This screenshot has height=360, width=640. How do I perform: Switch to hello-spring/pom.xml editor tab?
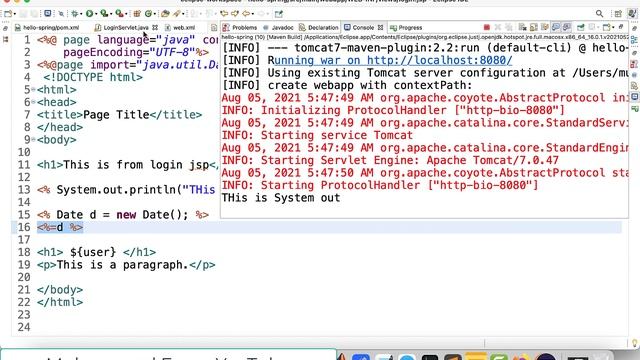click(x=47, y=27)
